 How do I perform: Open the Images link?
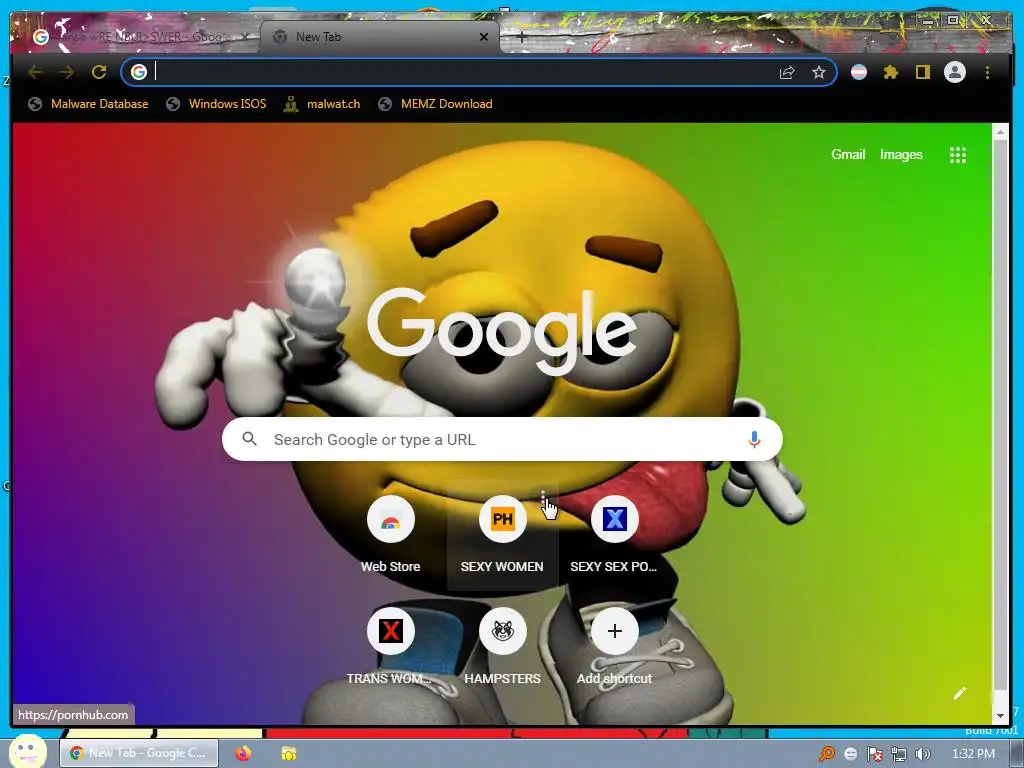pyautogui.click(x=901, y=155)
